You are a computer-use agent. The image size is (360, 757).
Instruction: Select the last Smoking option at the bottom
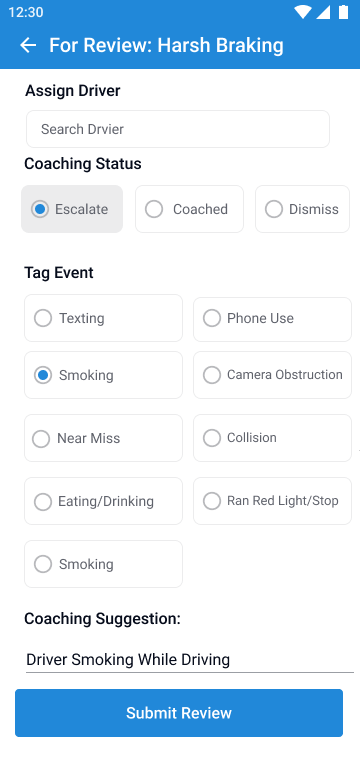[x=103, y=564]
